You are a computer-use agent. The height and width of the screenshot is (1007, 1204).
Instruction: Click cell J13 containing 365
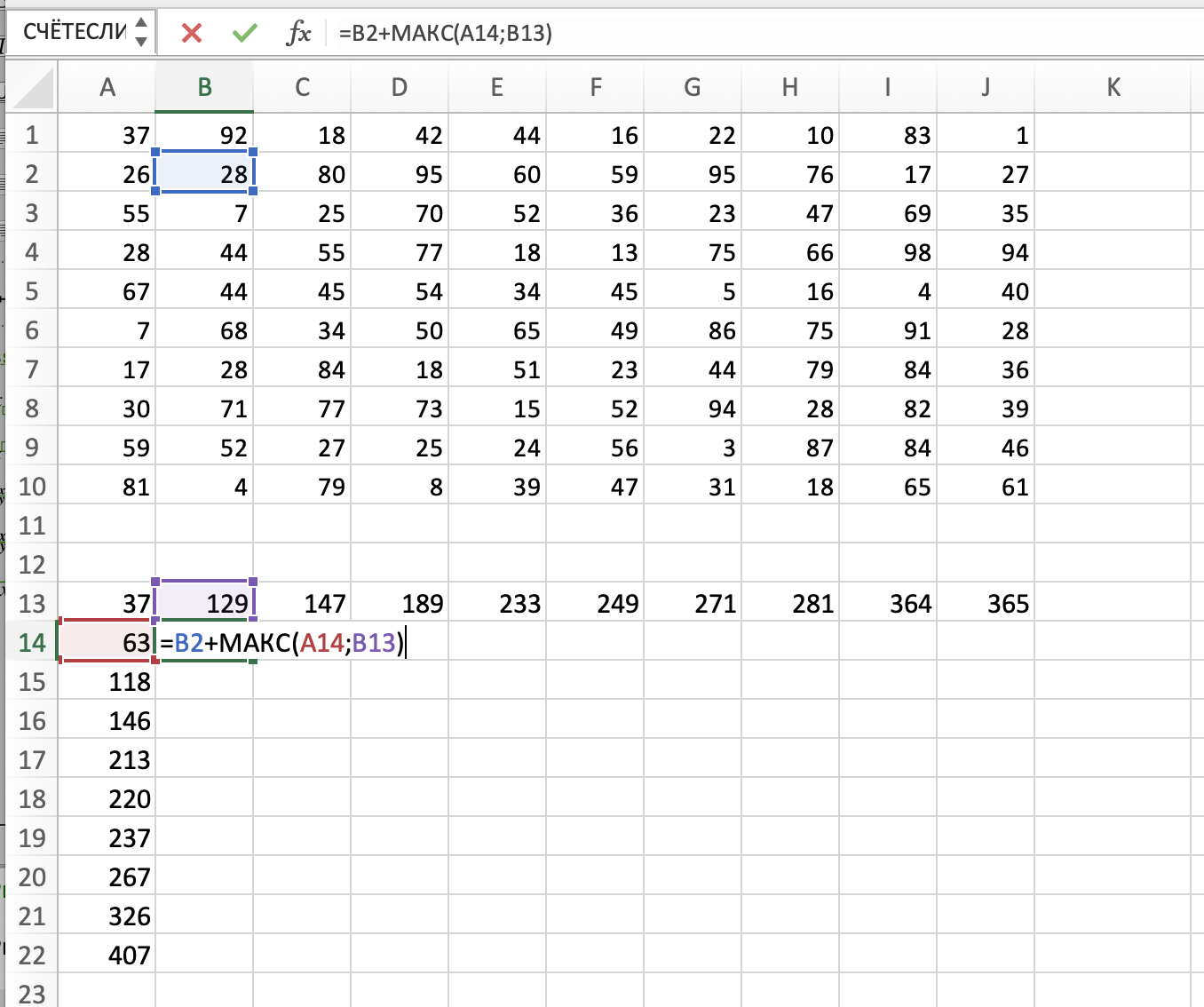pos(986,603)
